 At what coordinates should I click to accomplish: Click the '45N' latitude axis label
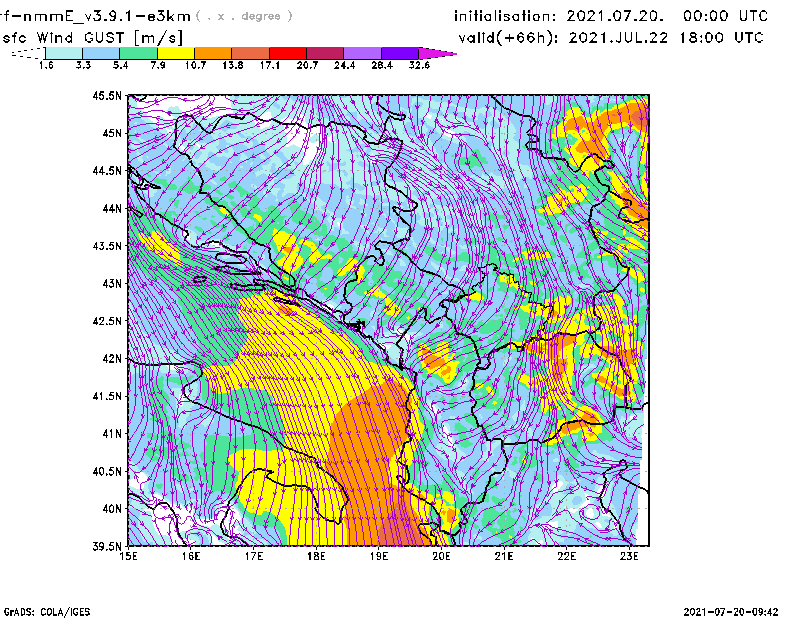pyautogui.click(x=112, y=133)
